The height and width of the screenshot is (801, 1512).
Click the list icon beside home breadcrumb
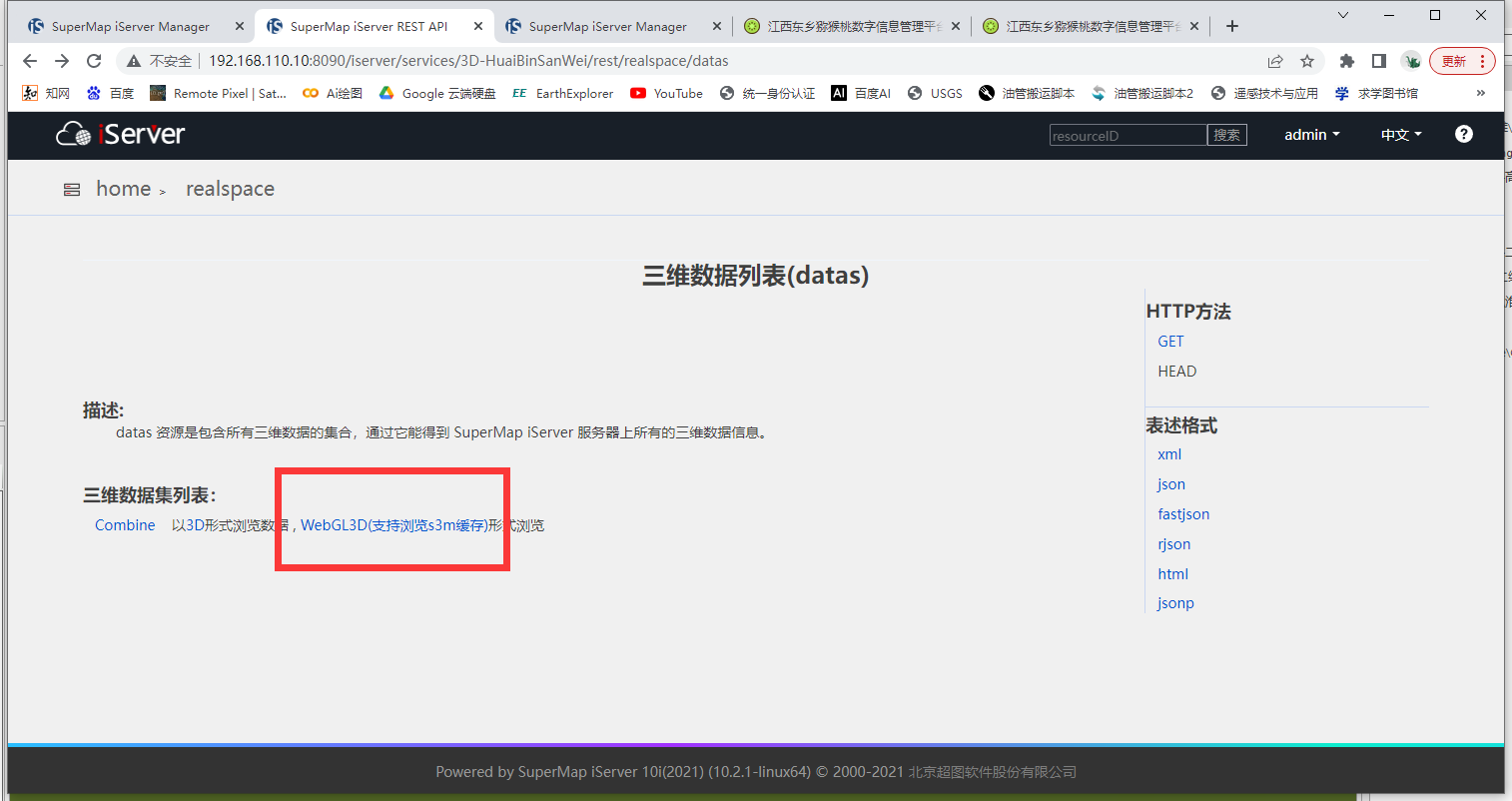72,190
